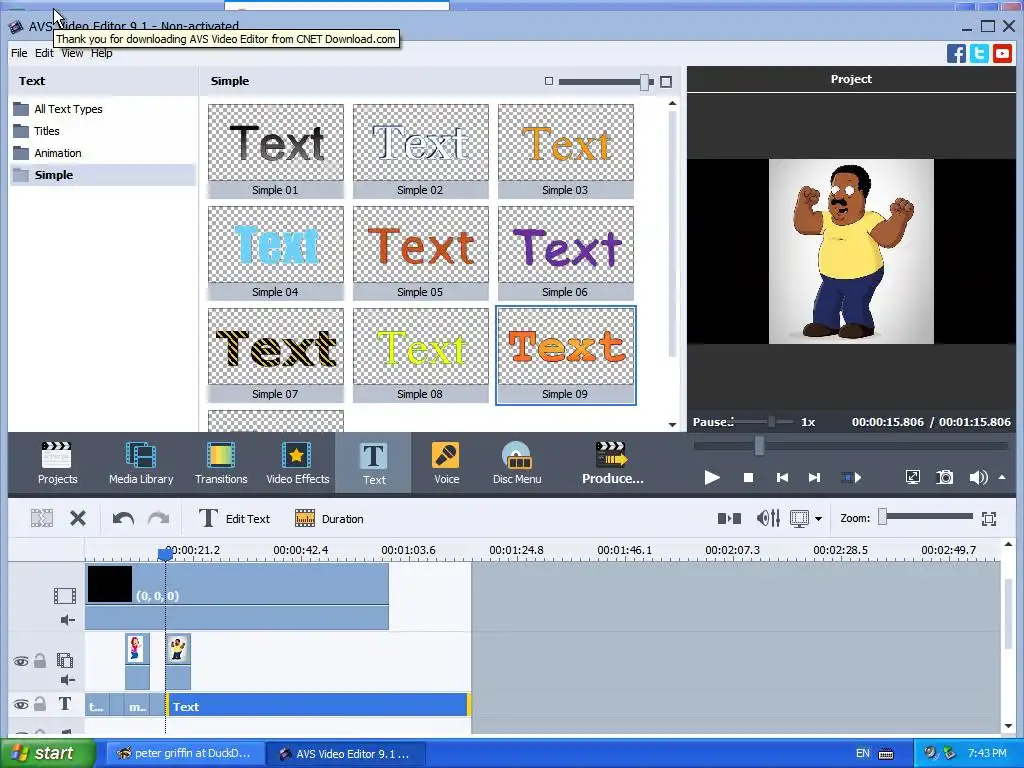Open the audio mixer icon

point(768,519)
